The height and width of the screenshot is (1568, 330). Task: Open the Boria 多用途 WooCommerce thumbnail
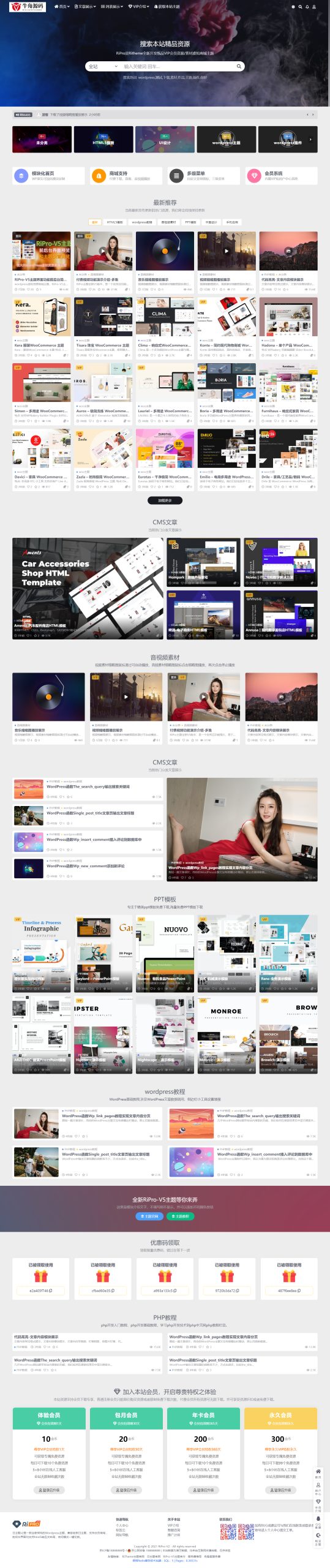(x=227, y=383)
